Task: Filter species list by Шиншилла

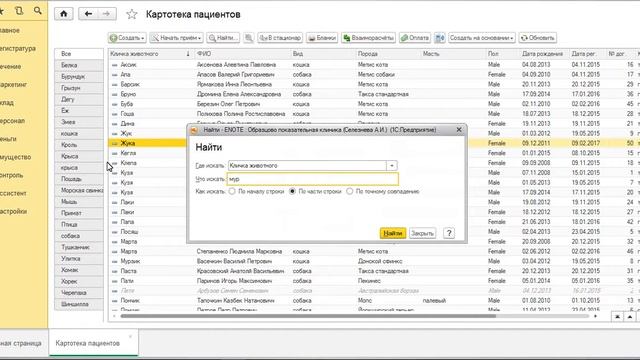Action: coord(79,304)
